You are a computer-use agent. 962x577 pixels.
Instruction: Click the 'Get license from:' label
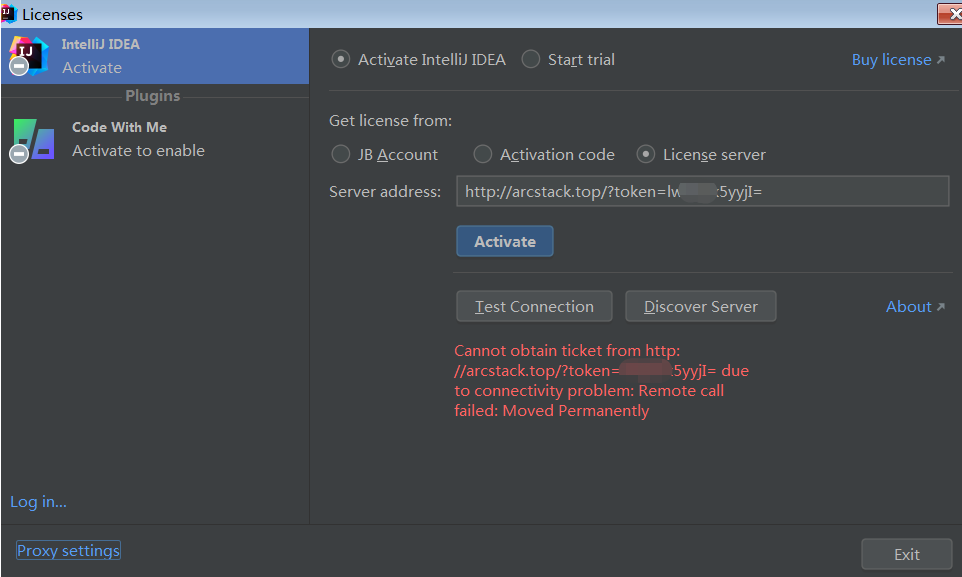pyautogui.click(x=390, y=121)
